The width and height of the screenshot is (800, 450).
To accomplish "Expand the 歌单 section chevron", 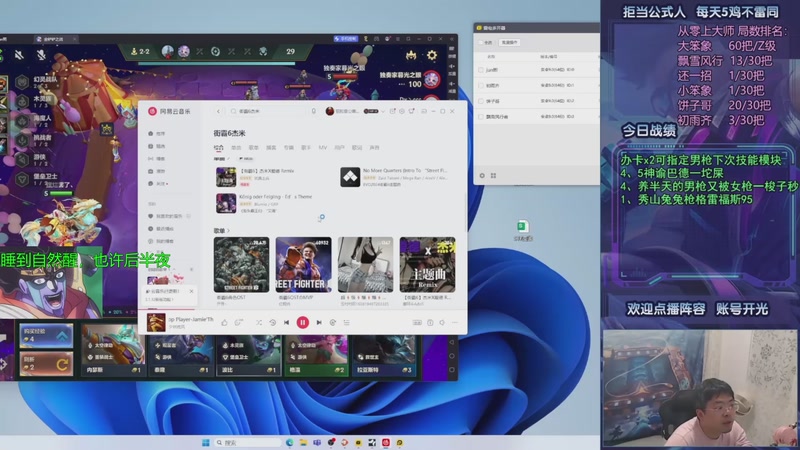I will (228, 231).
